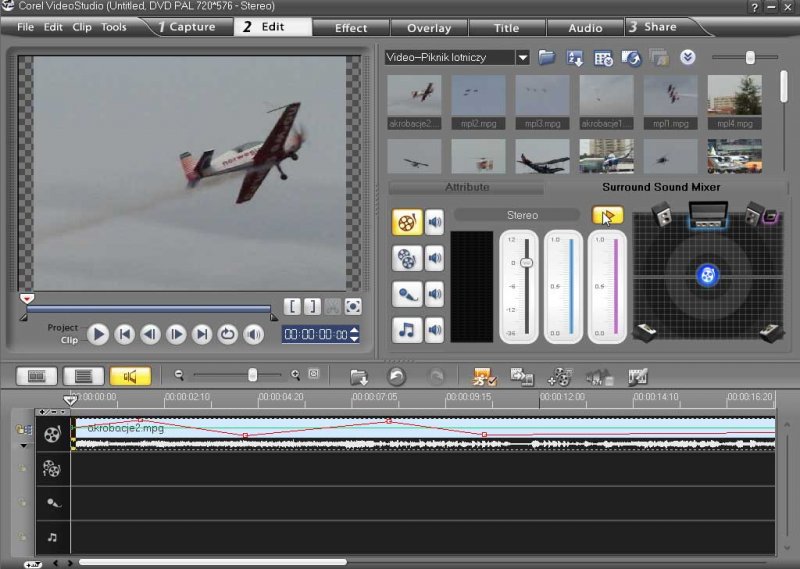Select the Voice Track microphone in mixer
This screenshot has height=569, width=800.
click(x=407, y=293)
